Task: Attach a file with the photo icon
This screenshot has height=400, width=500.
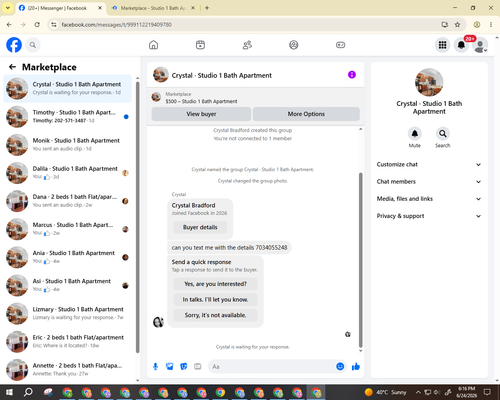Action: (170, 367)
